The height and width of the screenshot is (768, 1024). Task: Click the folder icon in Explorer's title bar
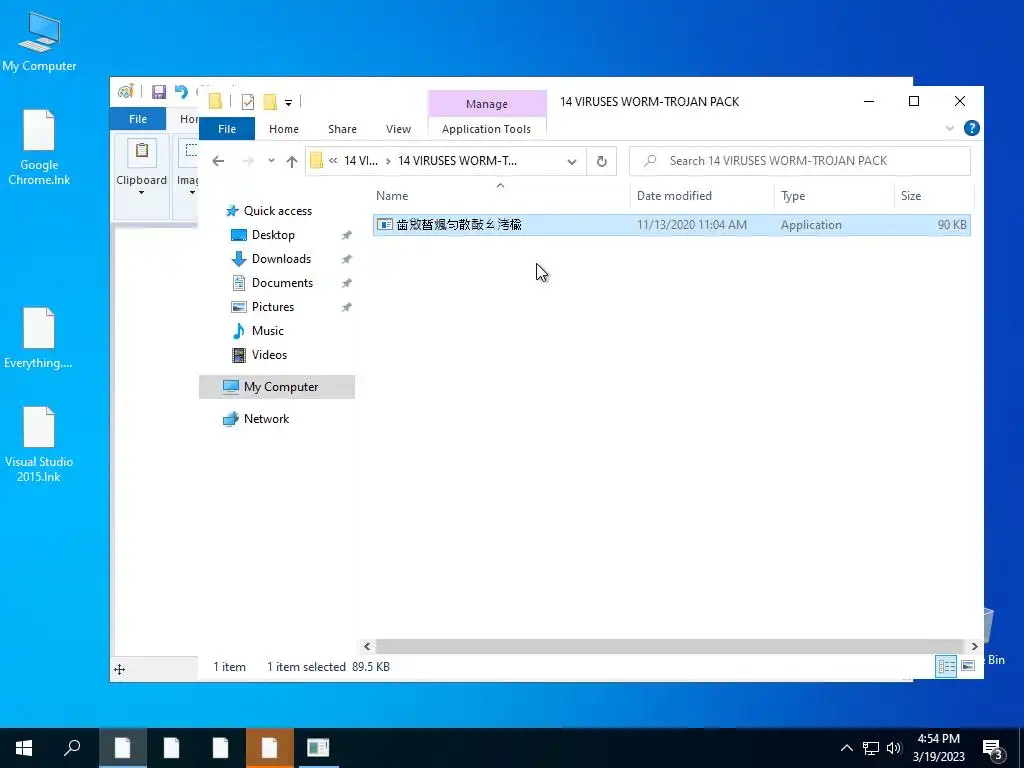[215, 101]
